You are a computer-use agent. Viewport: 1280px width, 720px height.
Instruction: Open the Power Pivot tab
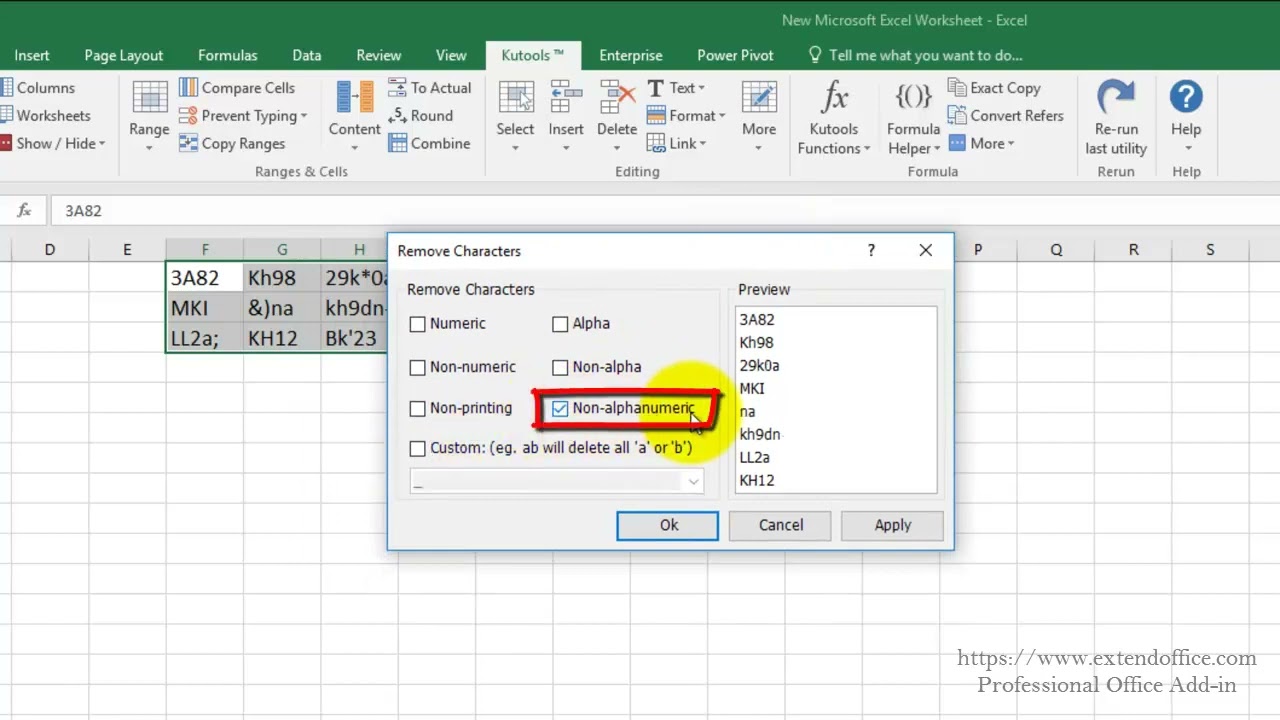(736, 56)
